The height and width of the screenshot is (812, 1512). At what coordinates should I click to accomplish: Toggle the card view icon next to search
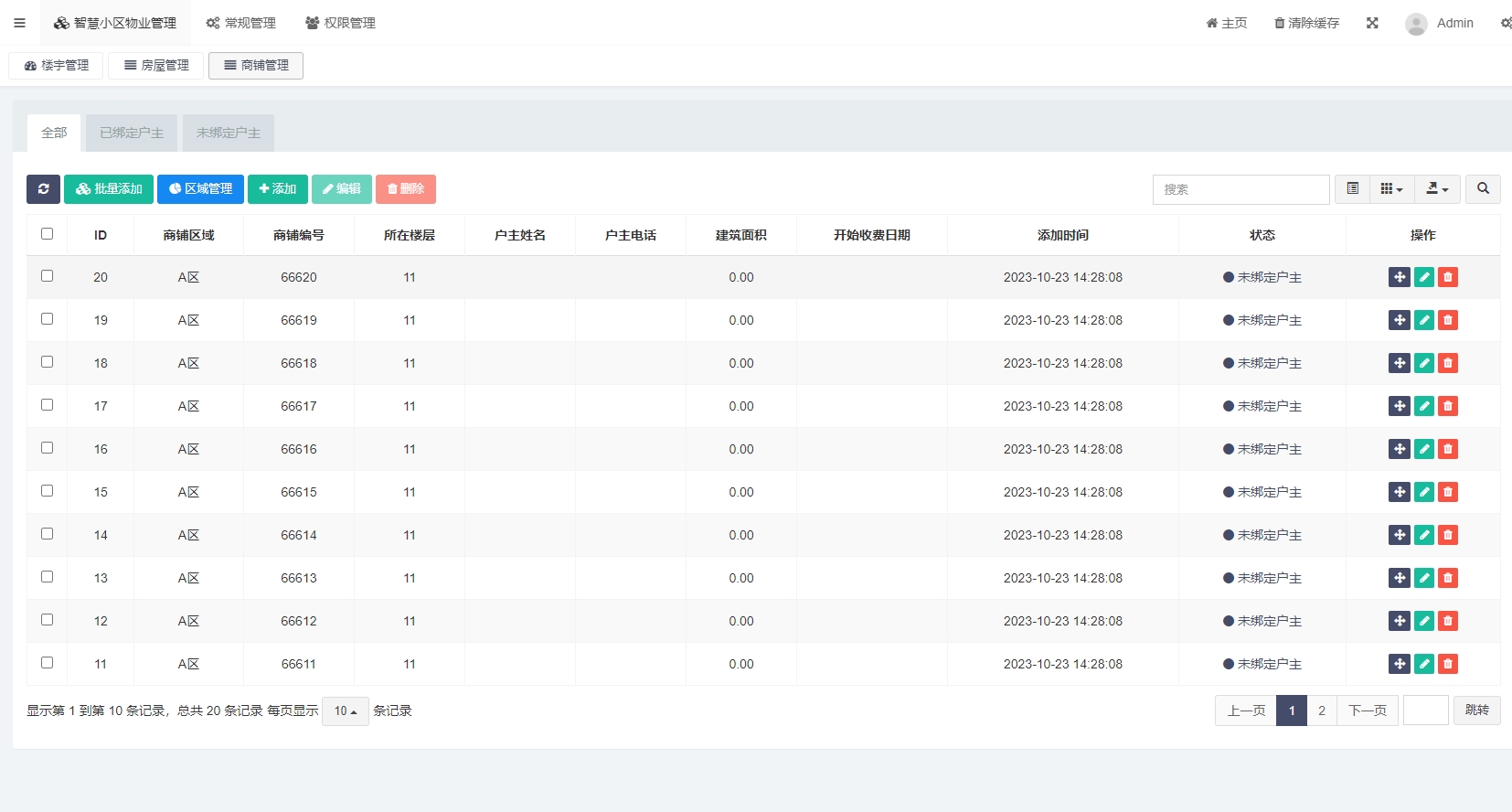click(x=1352, y=189)
